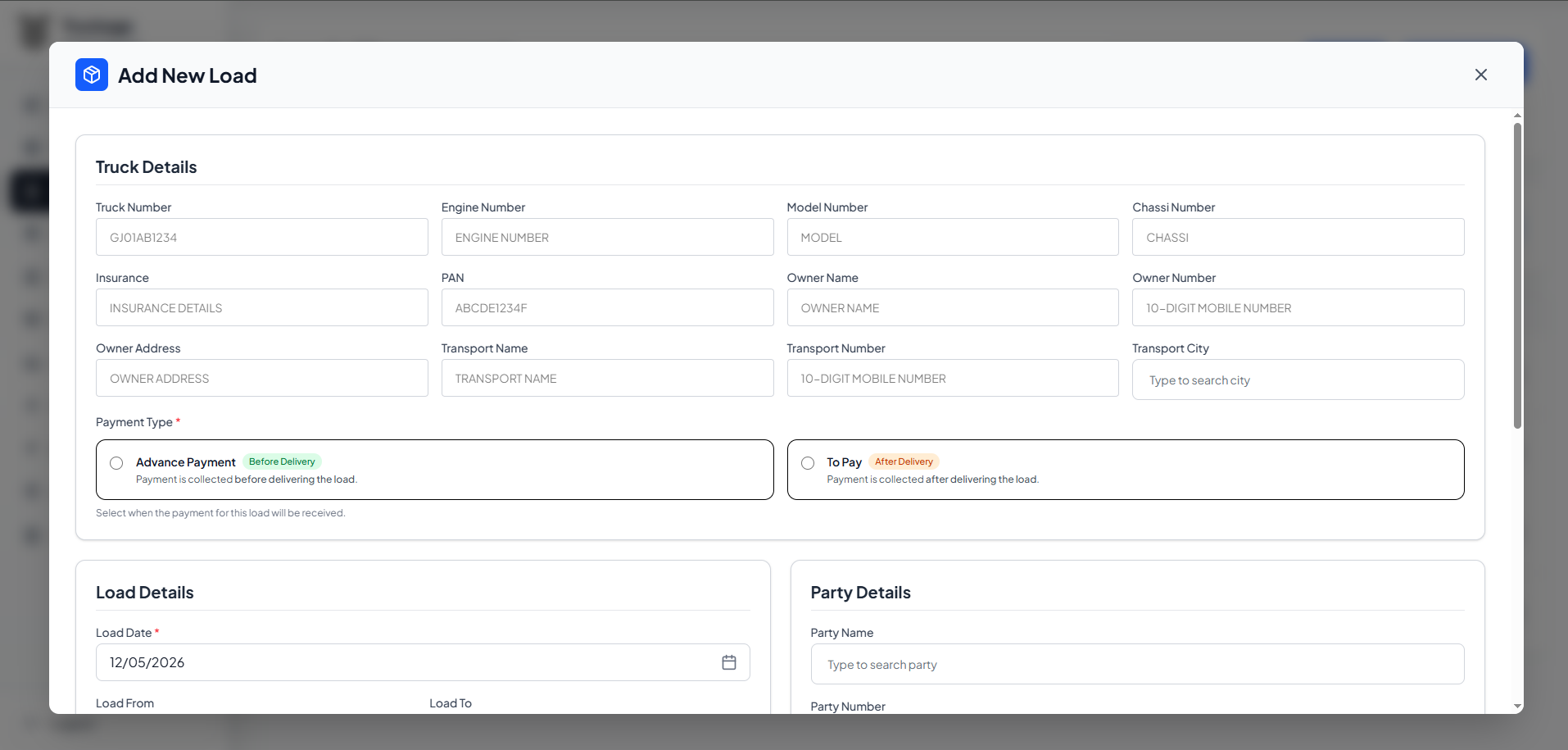1568x750 pixels.
Task: Click the After Delivery badge
Action: click(904, 461)
